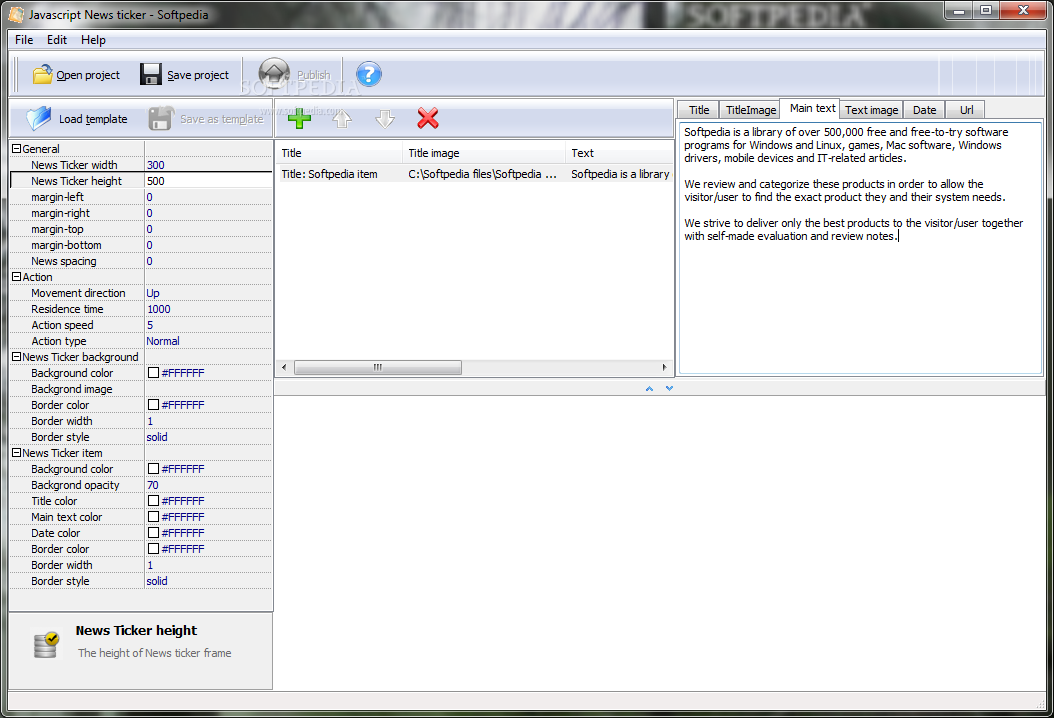
Task: Open help with the blue question mark
Action: click(x=368, y=74)
